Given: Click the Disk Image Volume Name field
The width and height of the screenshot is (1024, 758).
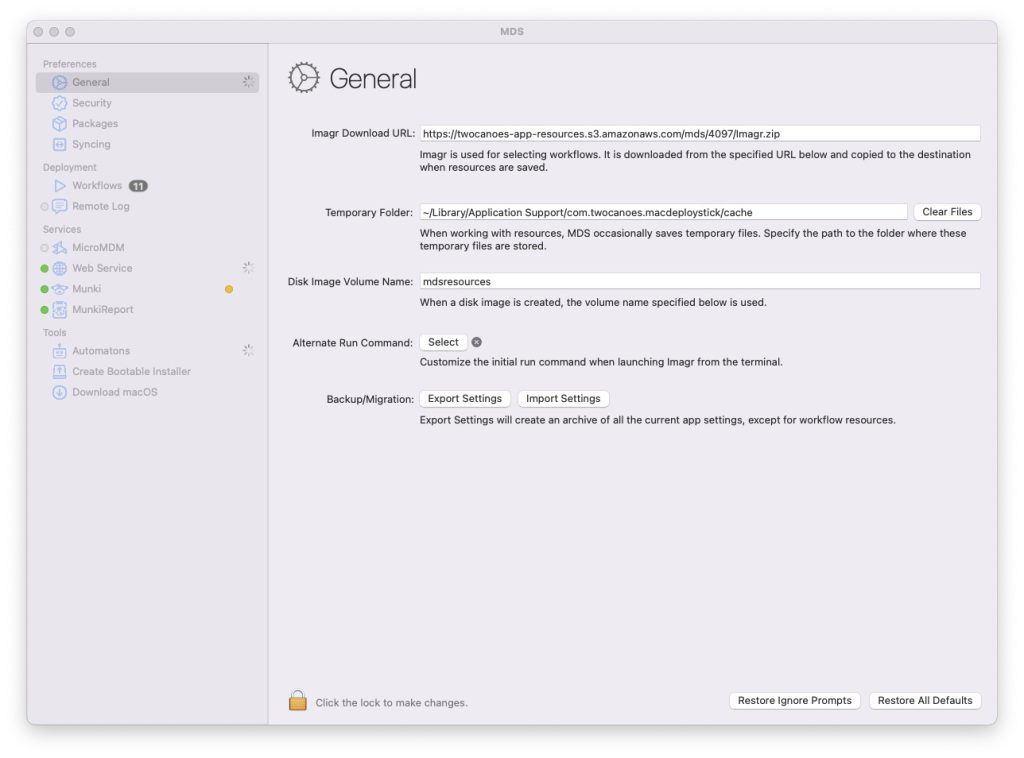Looking at the screenshot, I should (x=699, y=281).
